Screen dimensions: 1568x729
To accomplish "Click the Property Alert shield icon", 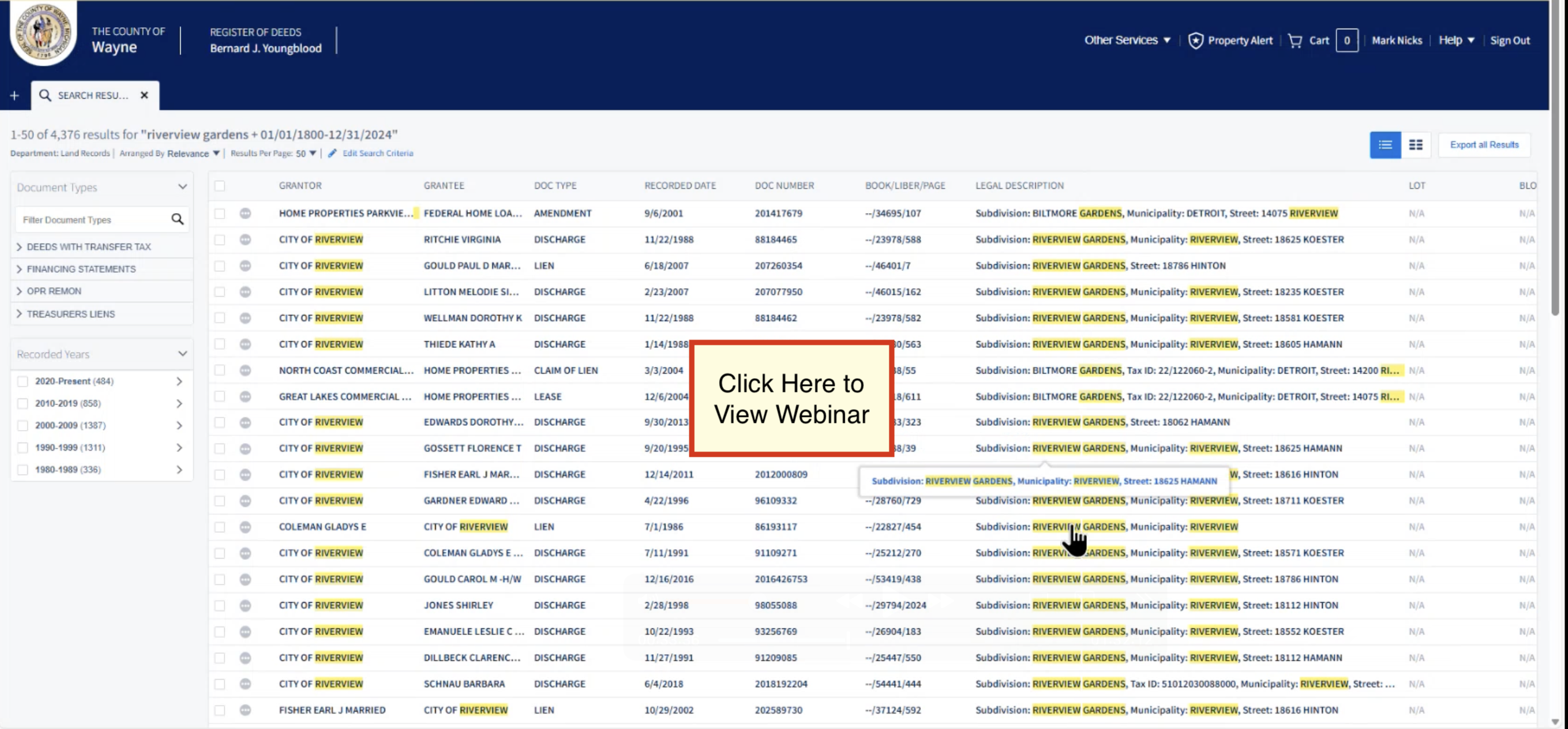I will (1195, 41).
